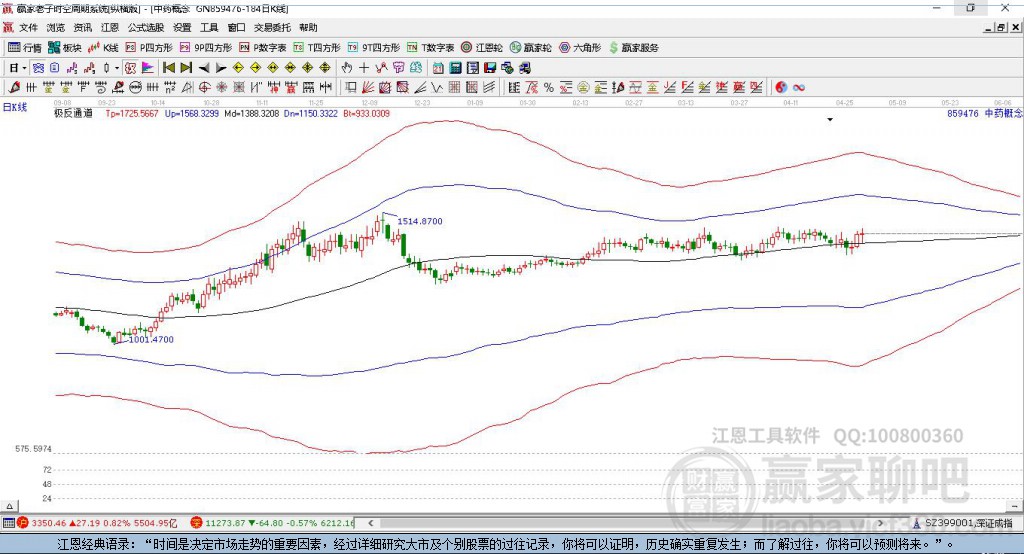Click the 日K线 period label
The width and height of the screenshot is (1024, 554).
15,106
